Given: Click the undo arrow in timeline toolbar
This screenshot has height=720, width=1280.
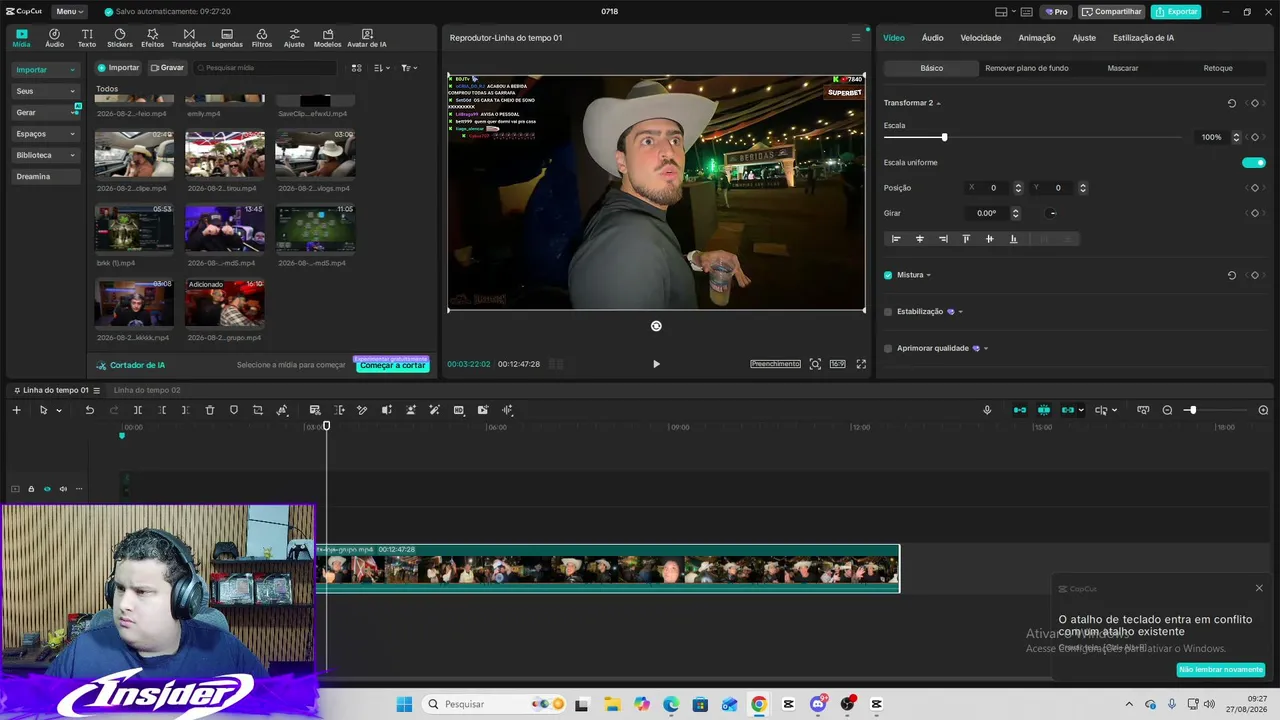Looking at the screenshot, I should [89, 410].
